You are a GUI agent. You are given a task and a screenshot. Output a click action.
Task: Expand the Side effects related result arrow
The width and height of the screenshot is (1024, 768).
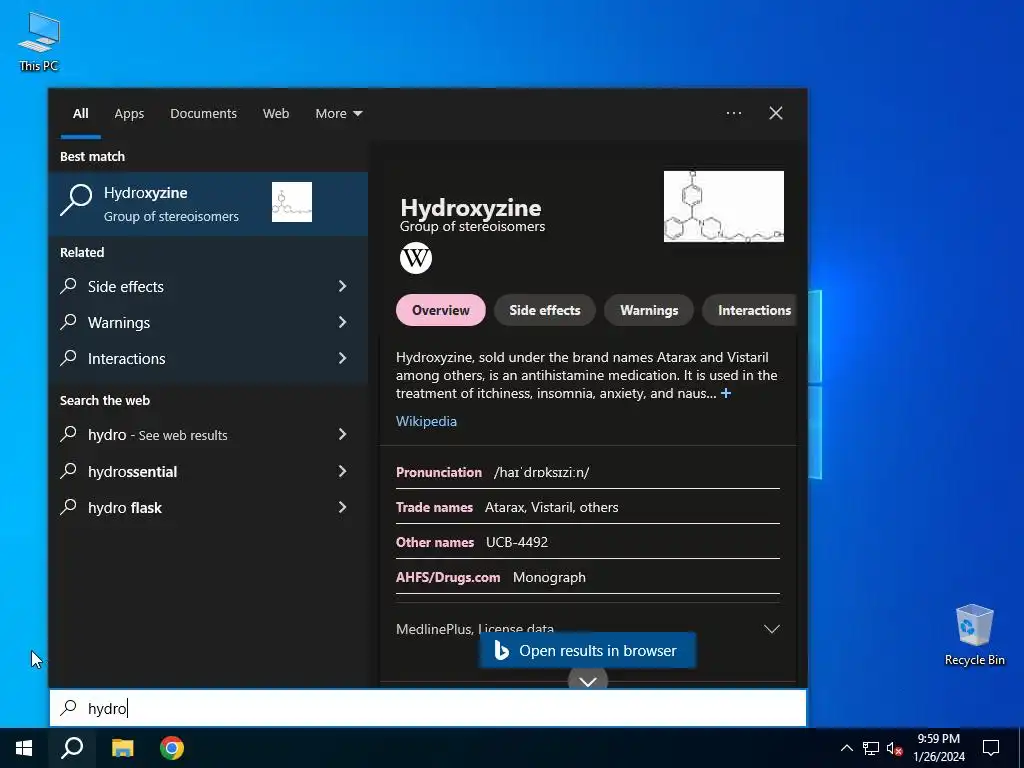342,286
